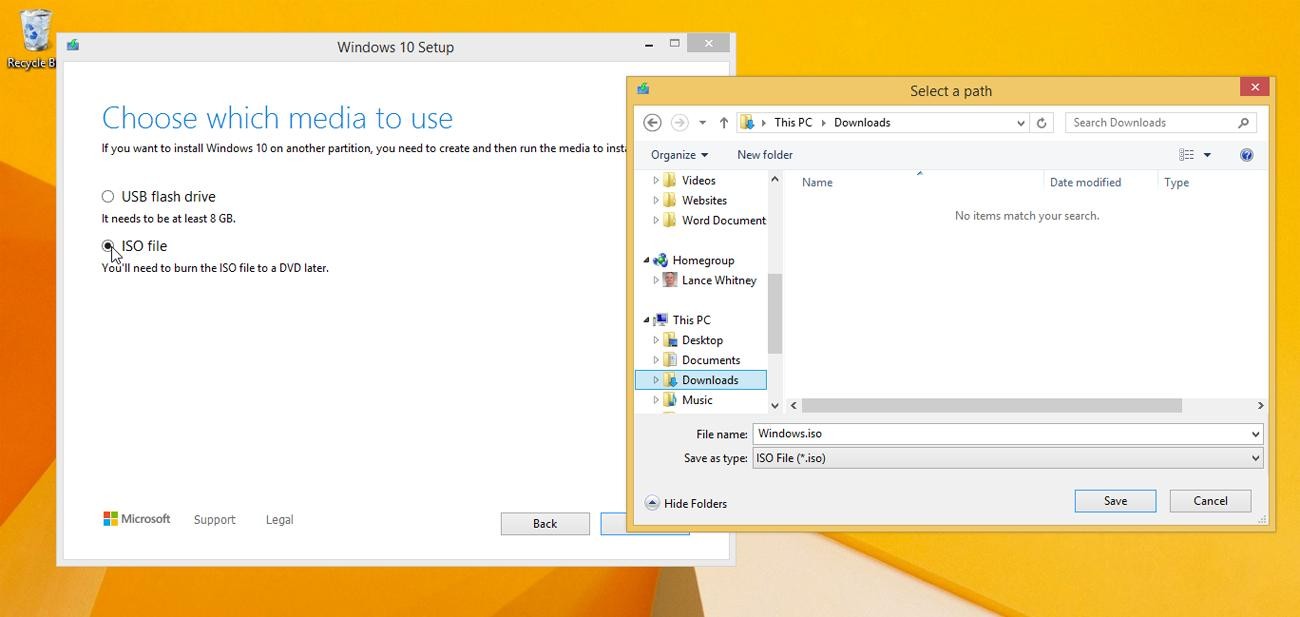Collapse the Homegroup node

pyautogui.click(x=646, y=261)
